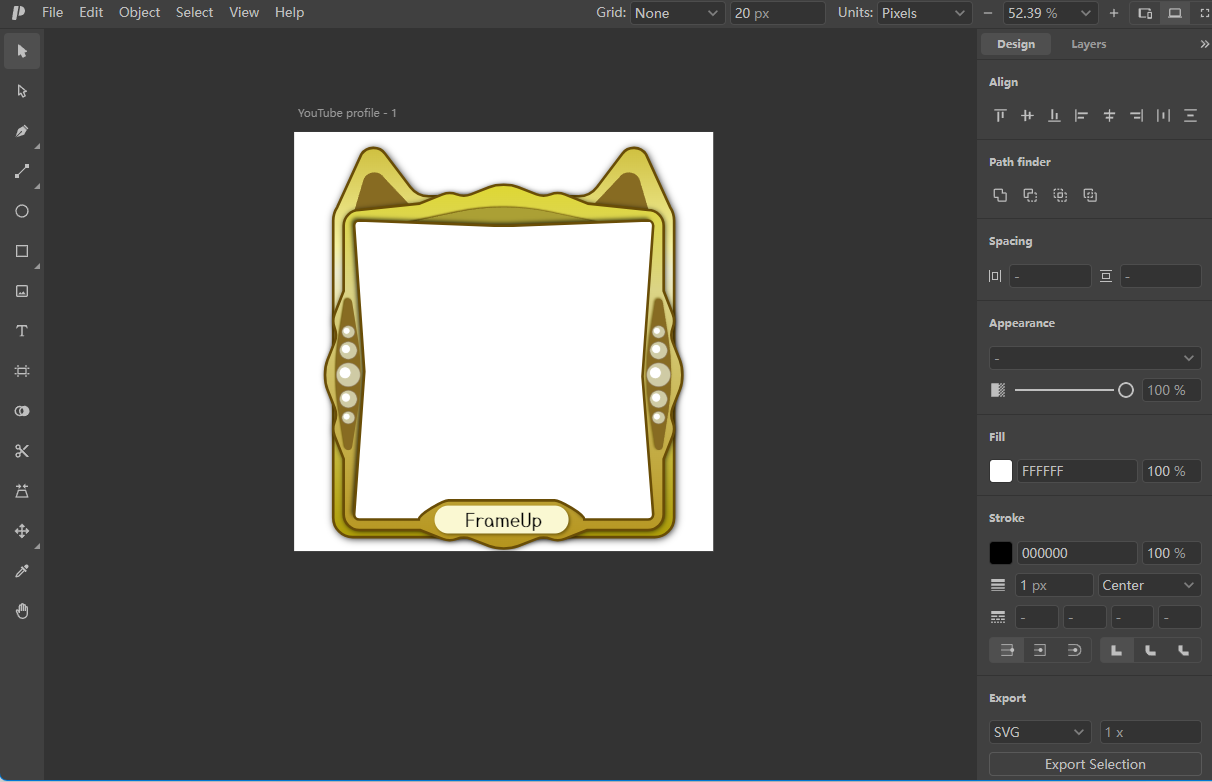Pick the Eyedropper tool
This screenshot has height=782, width=1212.
[x=22, y=571]
